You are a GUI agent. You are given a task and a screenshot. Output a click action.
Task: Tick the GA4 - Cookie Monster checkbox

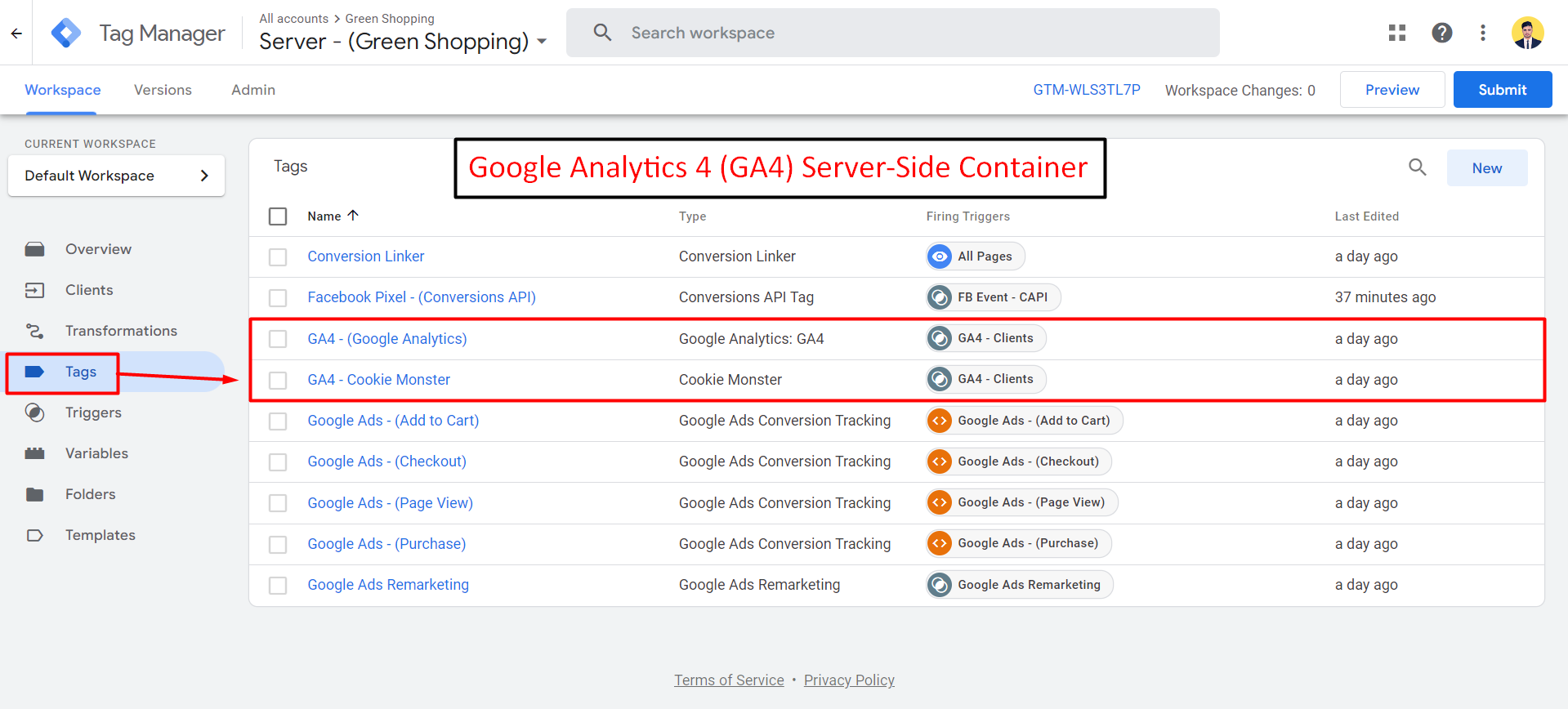[x=278, y=380]
